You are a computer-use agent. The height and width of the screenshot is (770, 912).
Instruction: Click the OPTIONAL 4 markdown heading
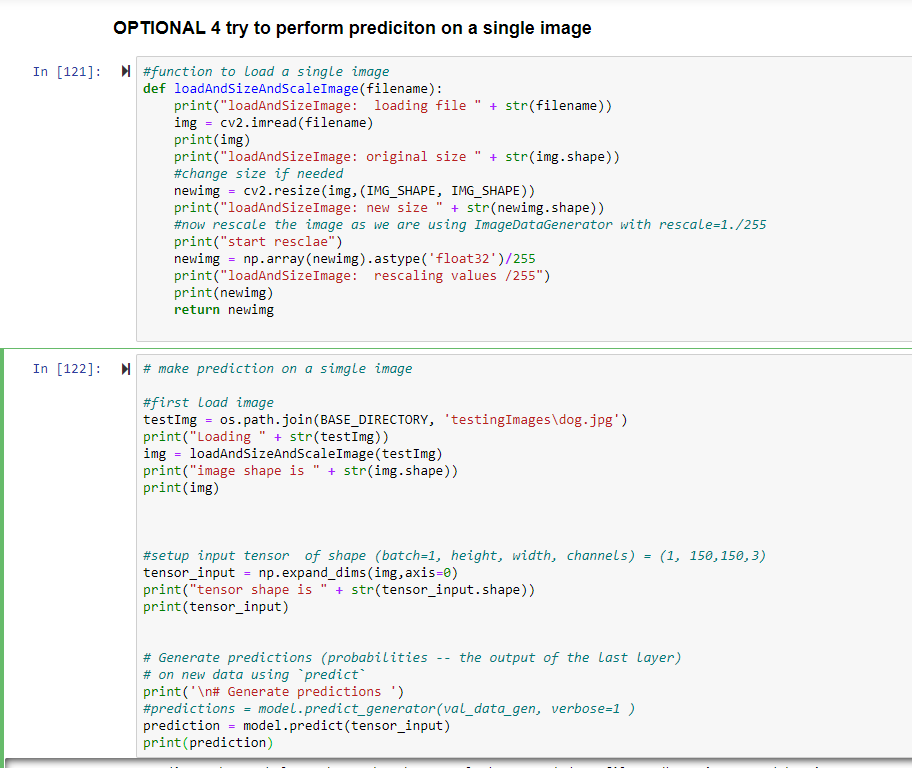pos(352,28)
